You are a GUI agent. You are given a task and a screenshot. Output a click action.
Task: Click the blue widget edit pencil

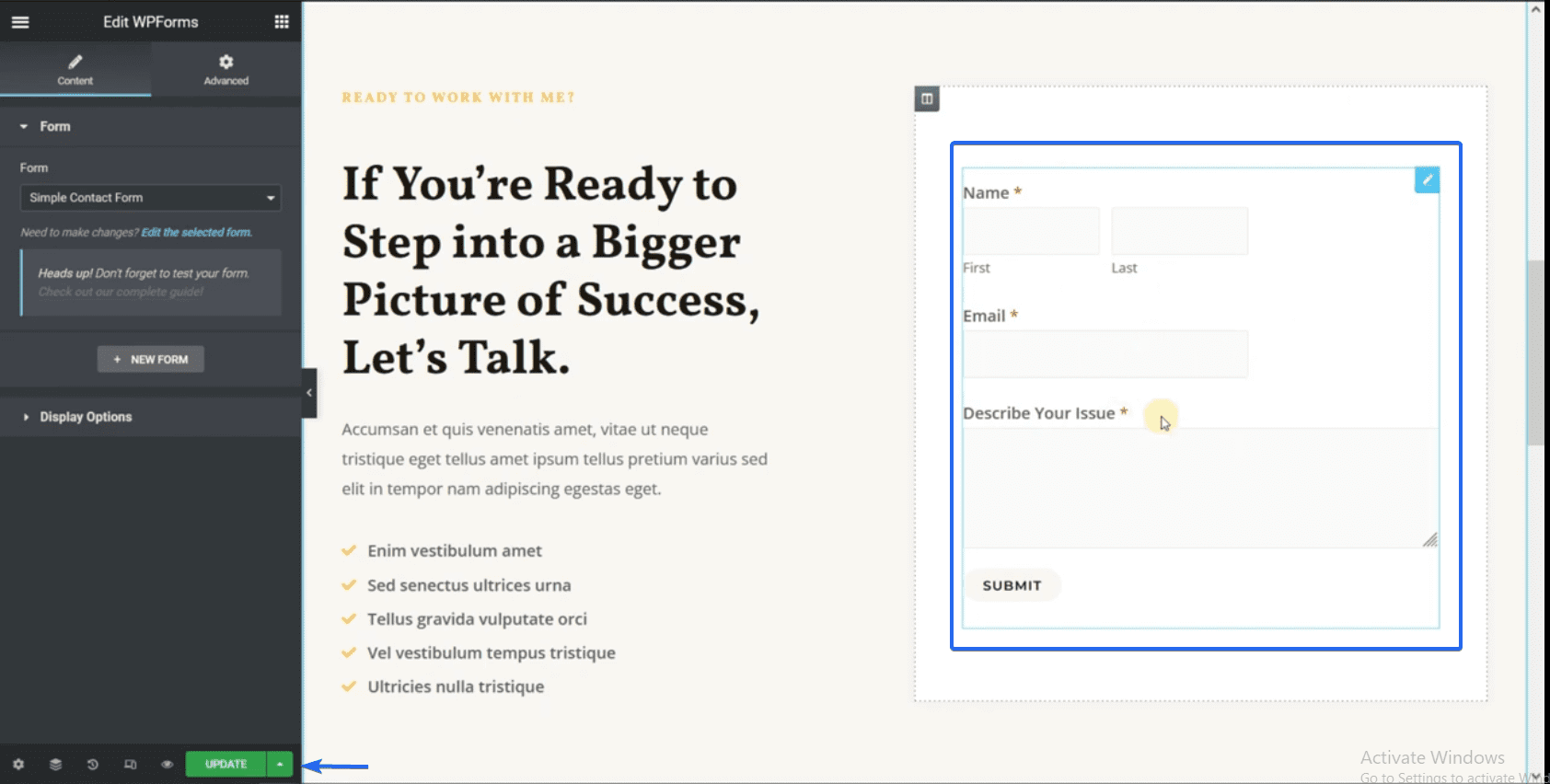click(1427, 179)
